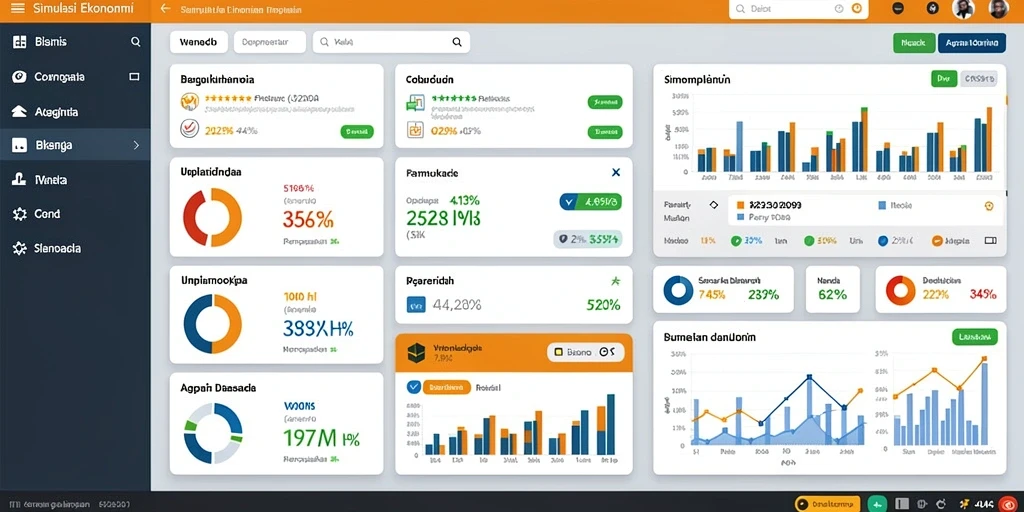The image size is (1024, 512).
Task: Click the green star in Pcareridah card
Action: point(614,281)
